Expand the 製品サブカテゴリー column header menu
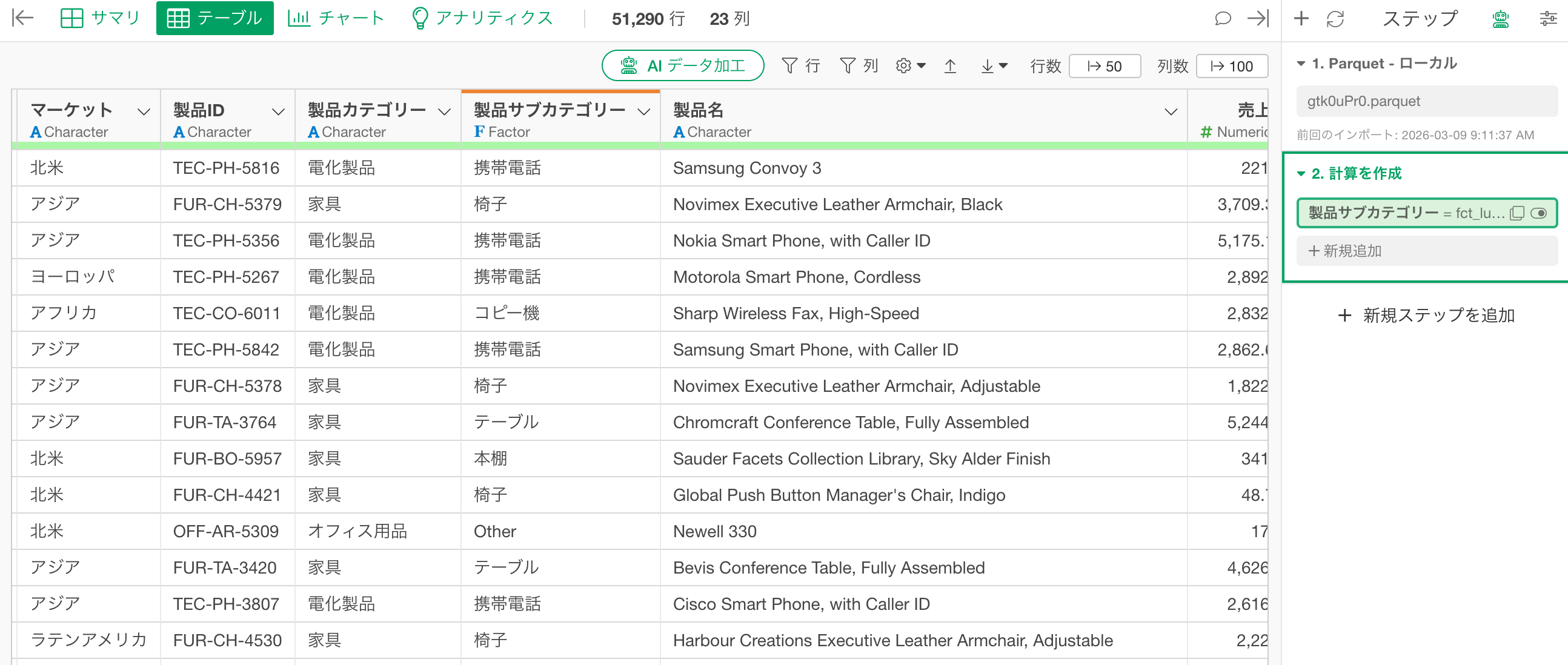 point(643,112)
